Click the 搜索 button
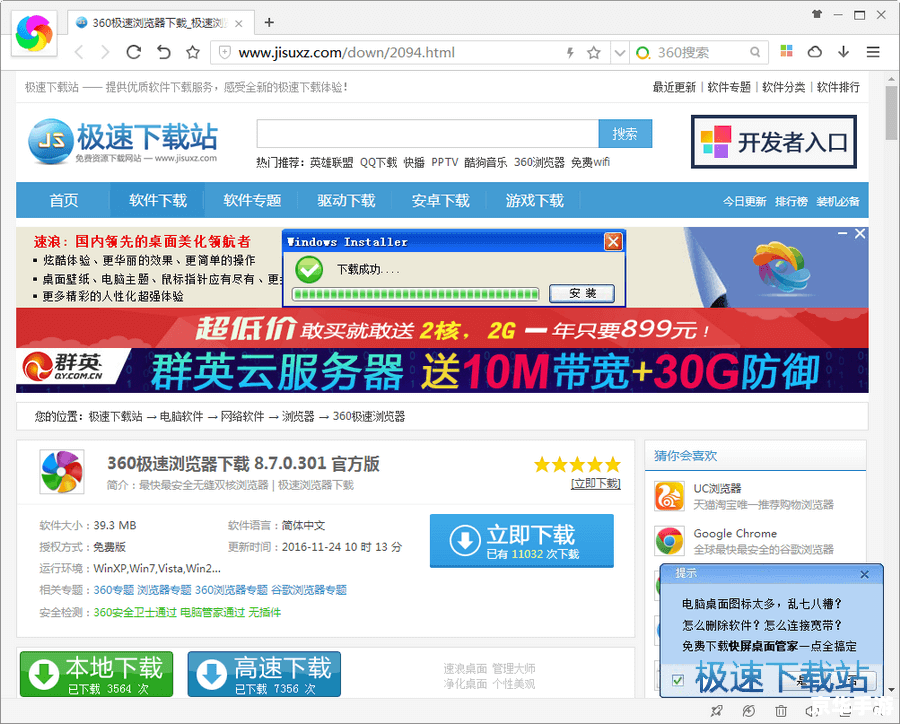The width and height of the screenshot is (900, 724). [625, 134]
